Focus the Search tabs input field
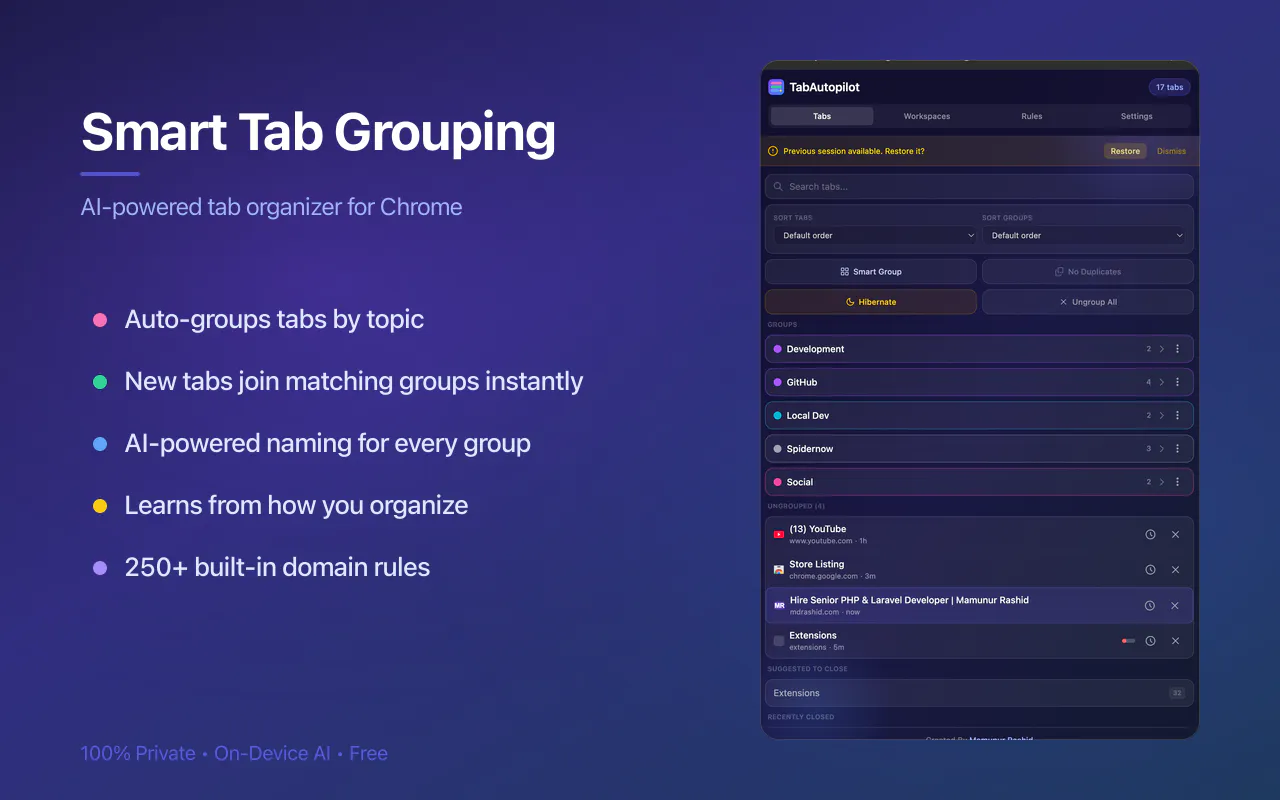 [979, 186]
